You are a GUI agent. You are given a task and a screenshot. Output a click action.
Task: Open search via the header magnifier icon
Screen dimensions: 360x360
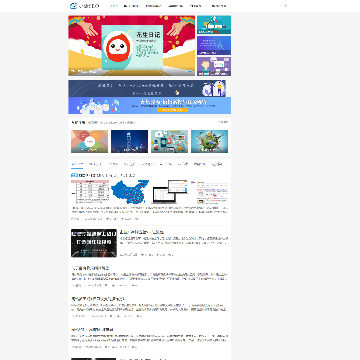point(285,6)
